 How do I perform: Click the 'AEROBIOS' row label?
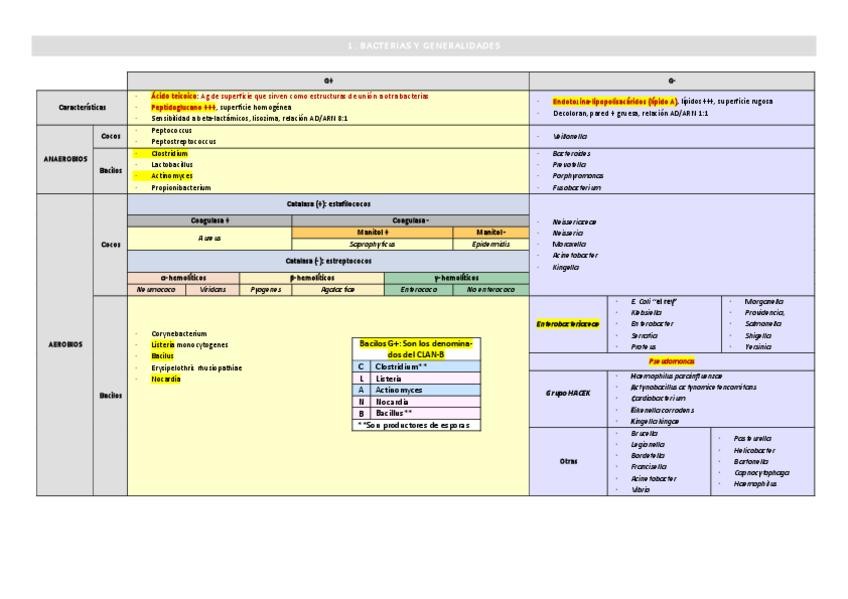click(x=62, y=343)
